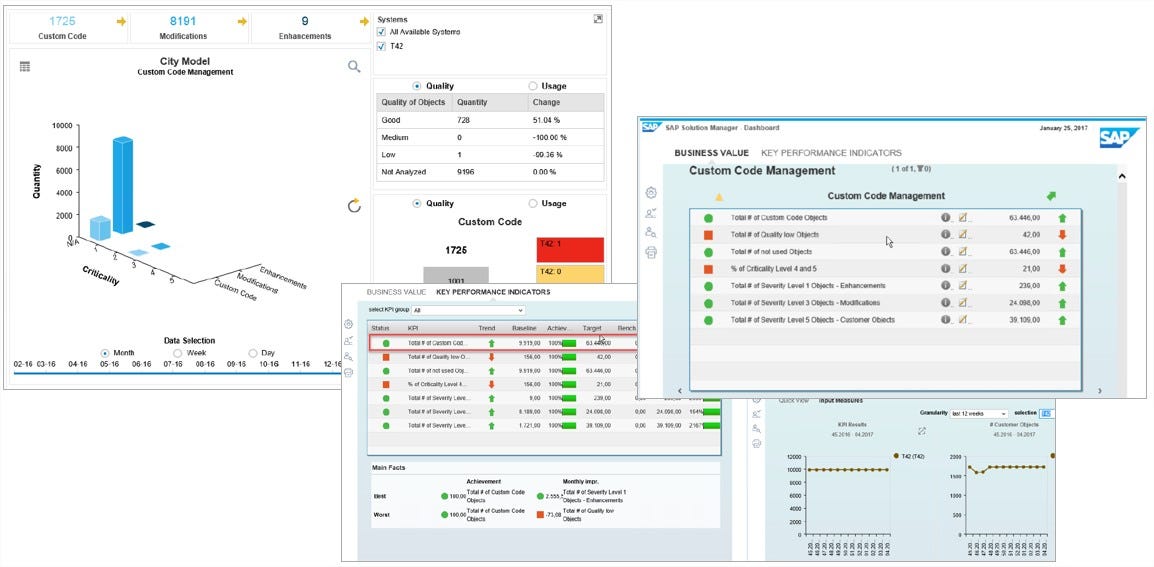Viewport: 1154px width, 567px height.
Task: Select Quality radio above the objects table
Action: pos(417,86)
